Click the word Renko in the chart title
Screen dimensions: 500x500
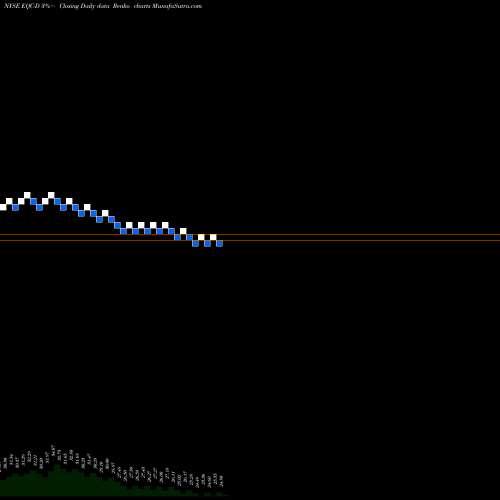click(121, 6)
